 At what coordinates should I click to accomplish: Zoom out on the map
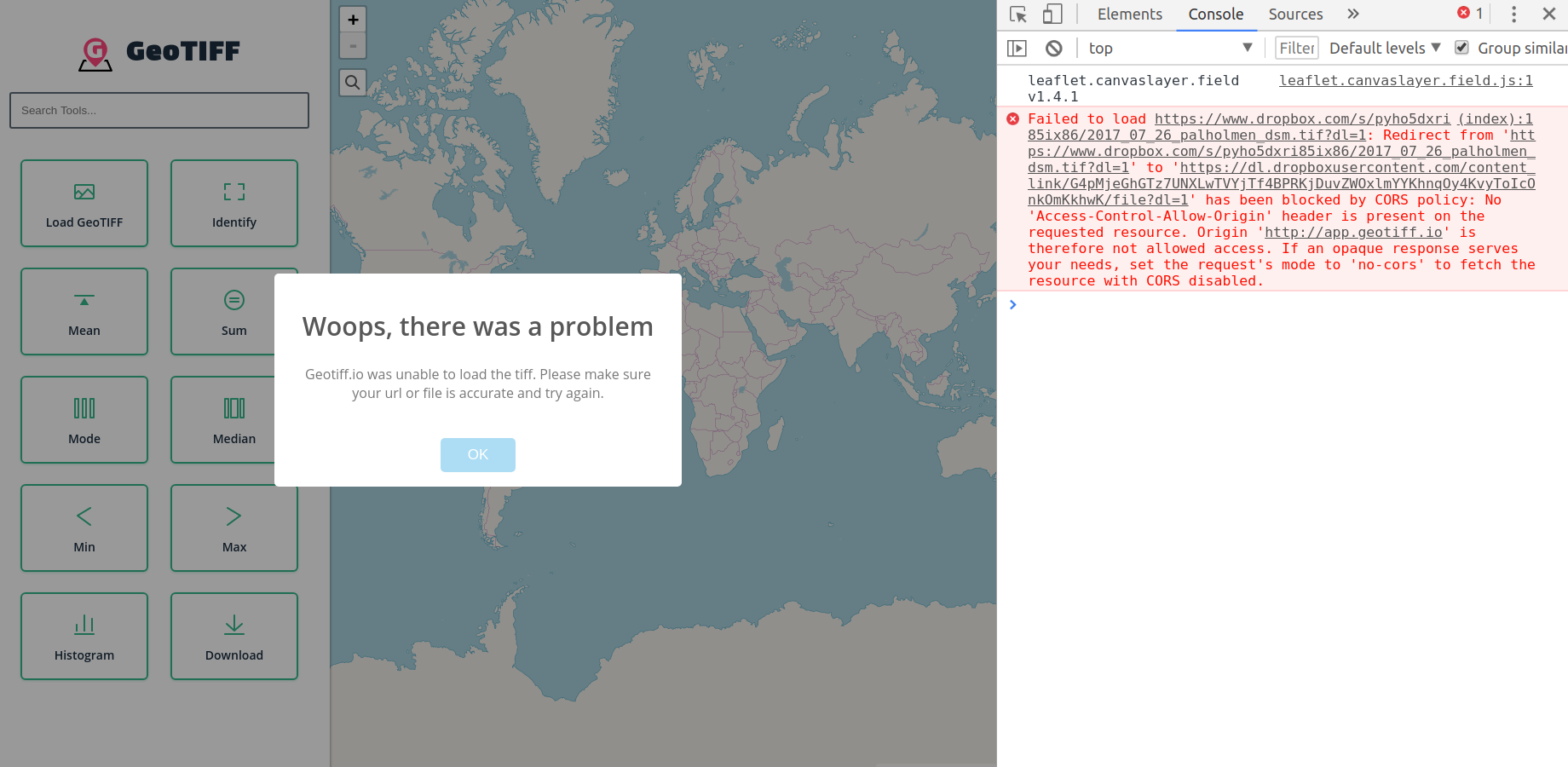(353, 46)
